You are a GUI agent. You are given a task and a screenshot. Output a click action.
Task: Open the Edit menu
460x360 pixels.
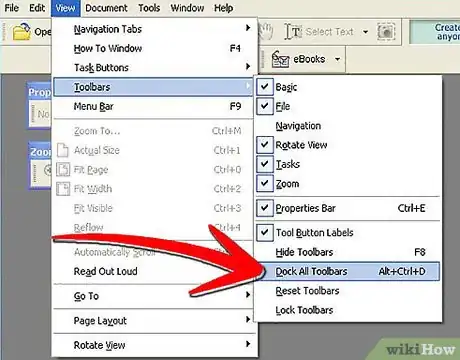(37, 7)
